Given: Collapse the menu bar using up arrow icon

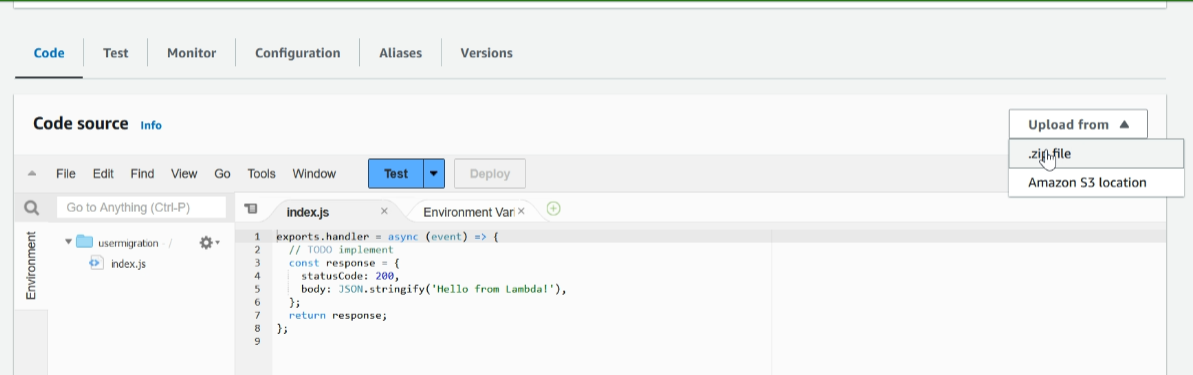Looking at the screenshot, I should click(32, 173).
